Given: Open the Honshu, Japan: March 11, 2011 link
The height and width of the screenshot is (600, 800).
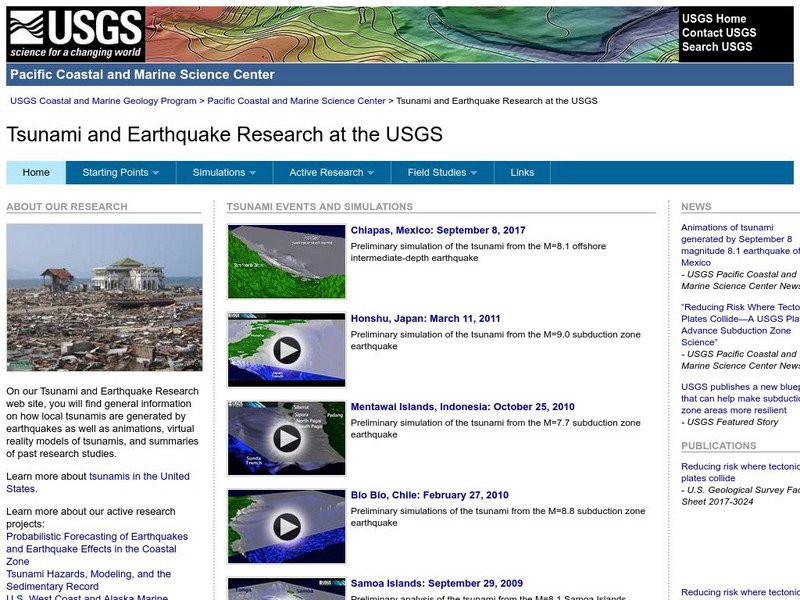Looking at the screenshot, I should tap(426, 318).
